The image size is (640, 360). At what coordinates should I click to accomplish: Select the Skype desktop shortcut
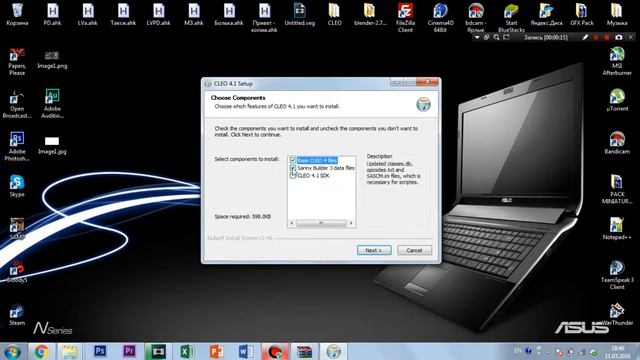(x=17, y=186)
